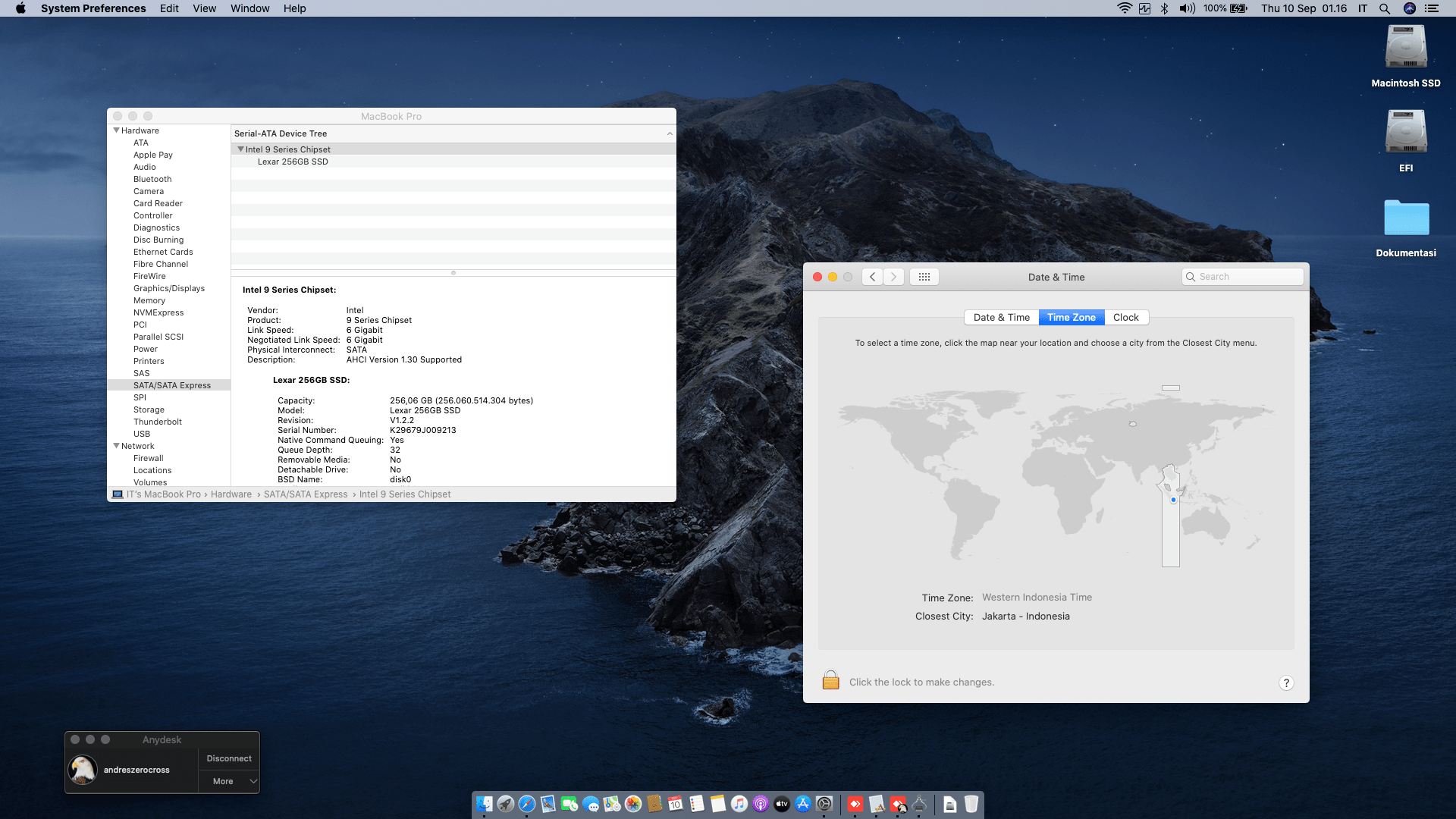Open the Apple menu
Screen dimensions: 1456x819
point(20,8)
